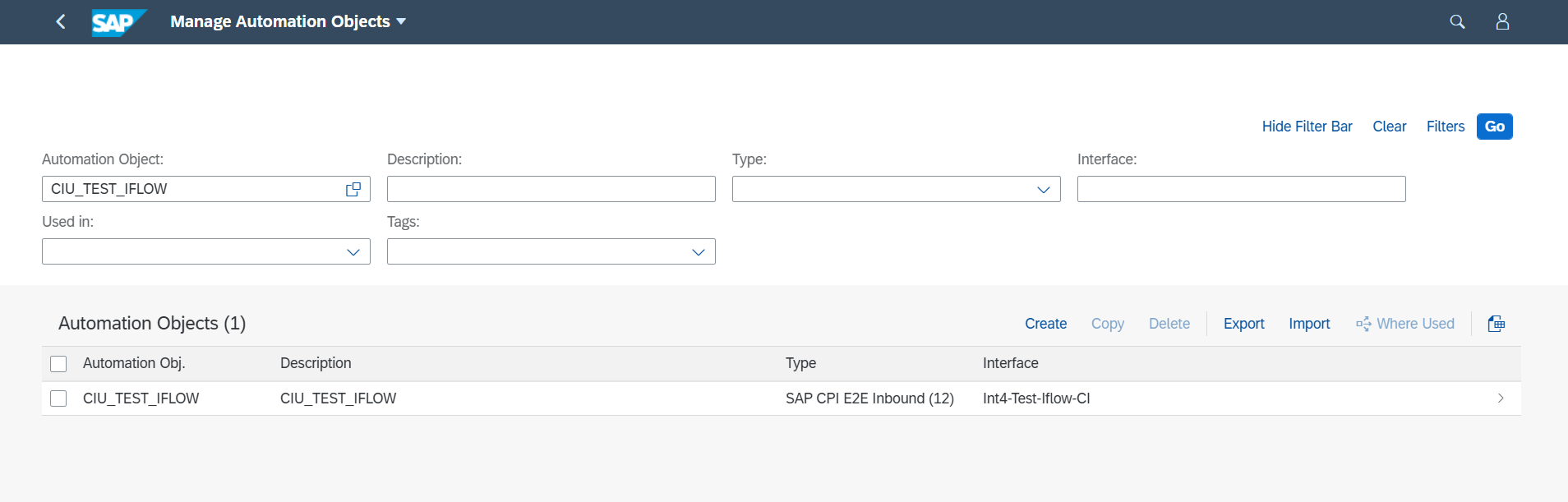Viewport: 1568px width, 502px height.
Task: Click Create in the table toolbar
Action: 1045,324
